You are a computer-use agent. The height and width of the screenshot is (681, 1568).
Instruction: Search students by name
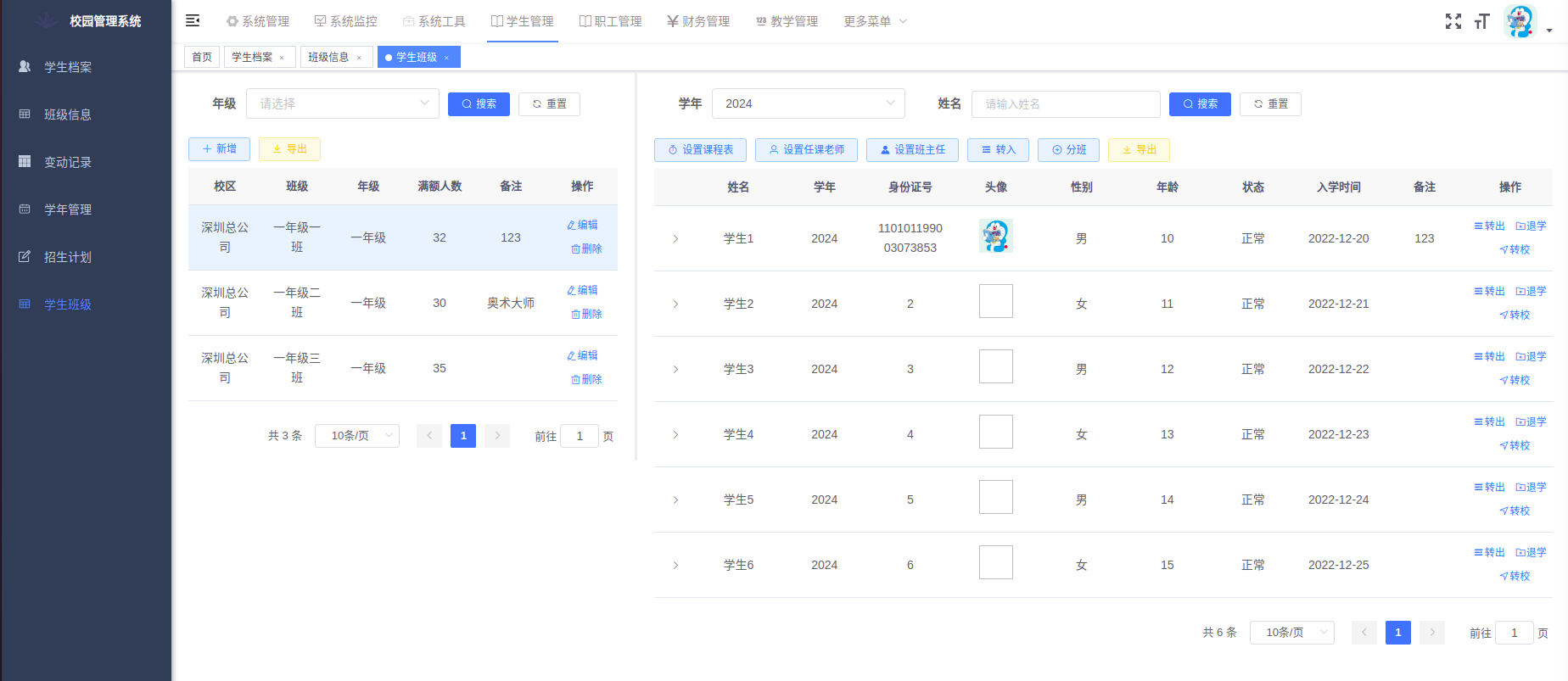coord(1200,104)
